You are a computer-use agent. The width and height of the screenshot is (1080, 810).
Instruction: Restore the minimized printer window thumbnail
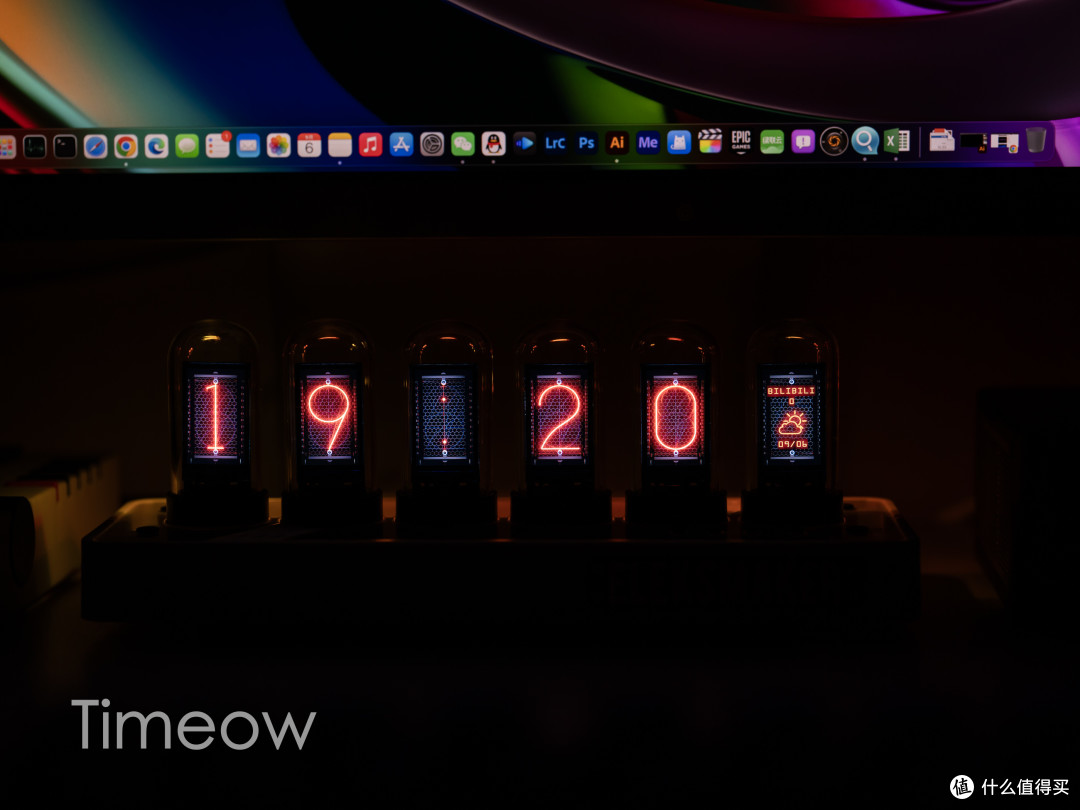coord(942,140)
